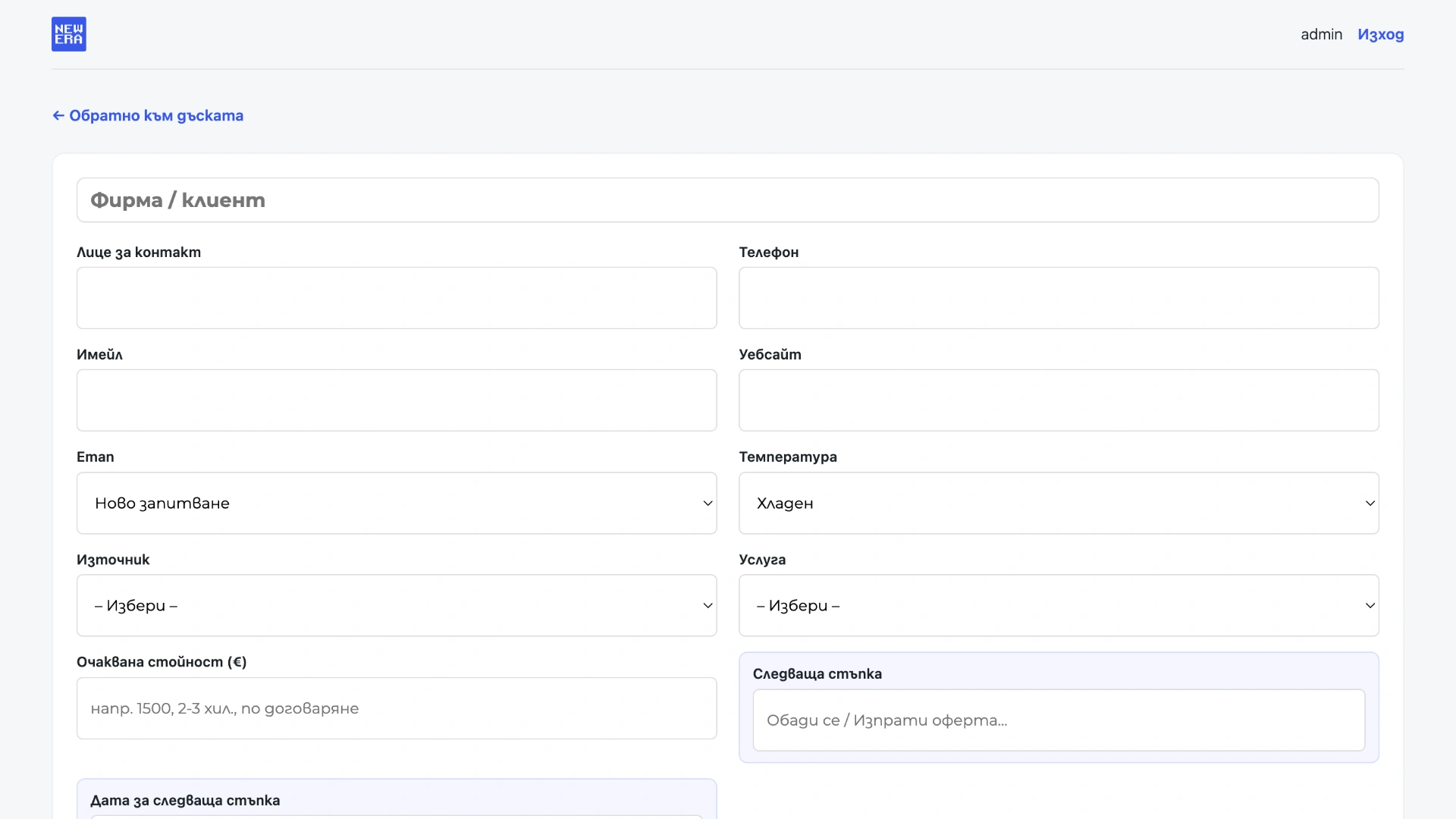The height and width of the screenshot is (819, 1456).
Task: Click the Очаквана стойност (€) label
Action: [162, 662]
